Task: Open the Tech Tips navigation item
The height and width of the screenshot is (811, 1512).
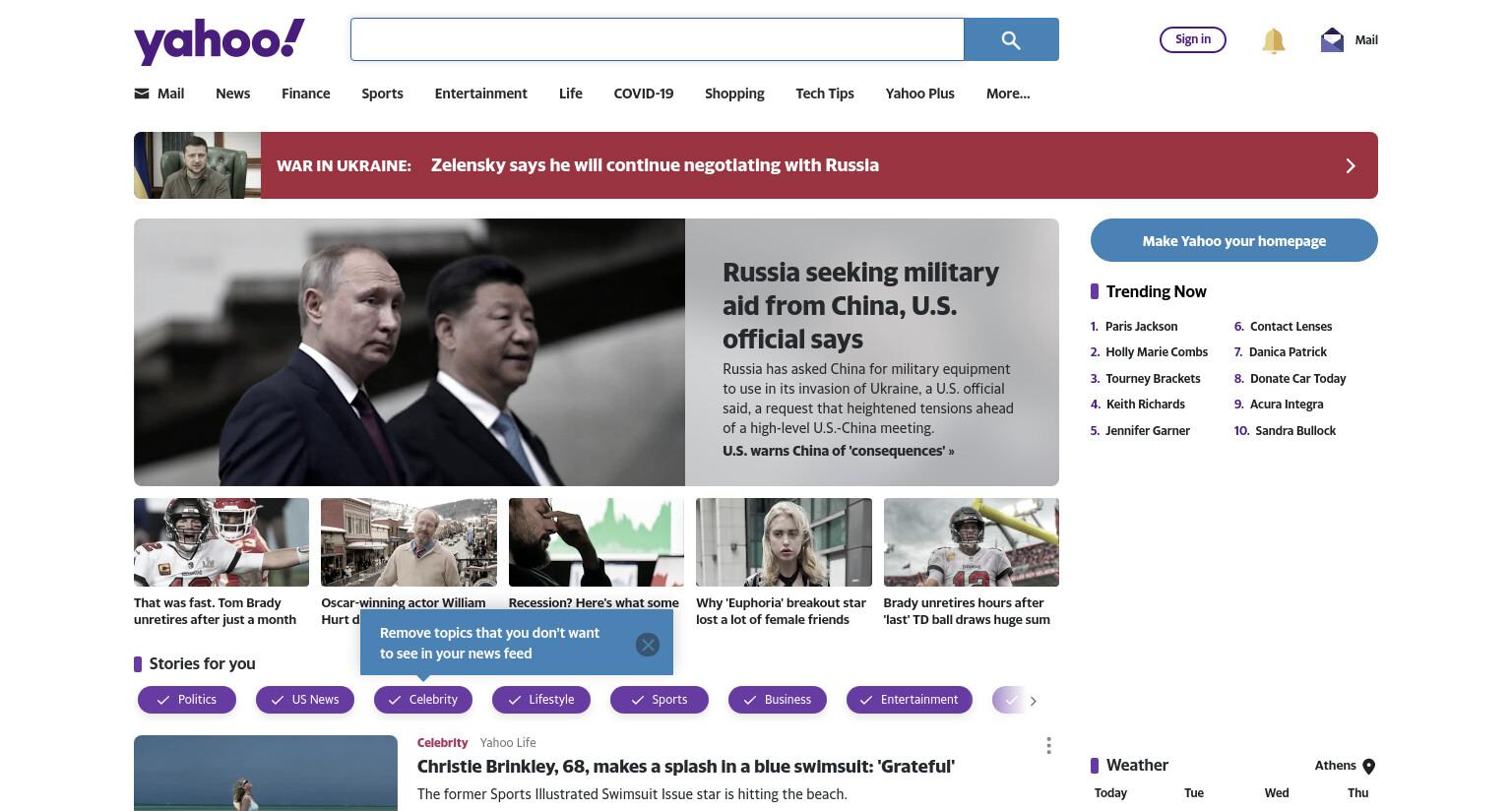Action: pyautogui.click(x=825, y=94)
